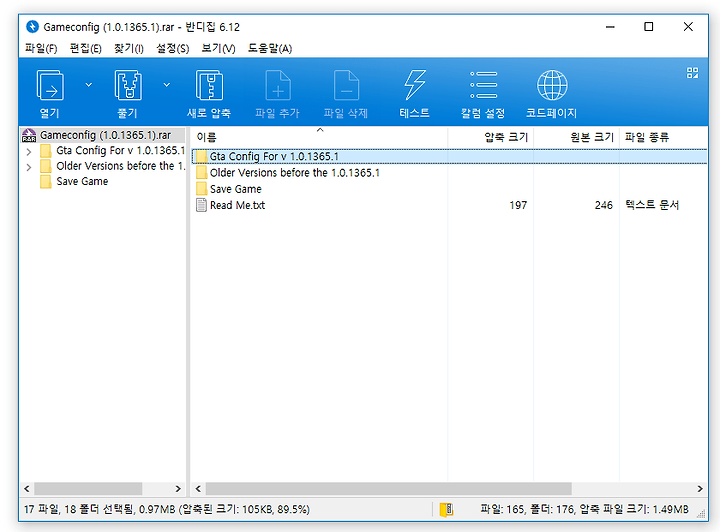Viewport: 720px width, 532px height.
Task: Click the 새로 압축 (New archive) icon
Action: point(209,85)
